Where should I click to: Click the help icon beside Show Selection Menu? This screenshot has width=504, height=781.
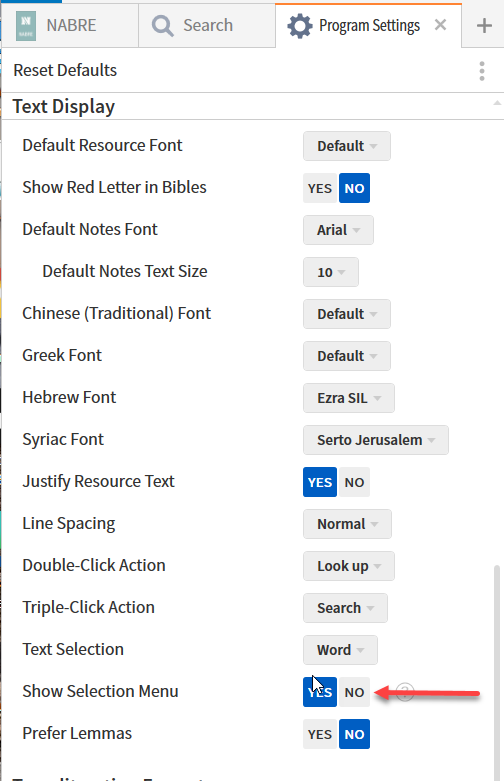pos(405,691)
